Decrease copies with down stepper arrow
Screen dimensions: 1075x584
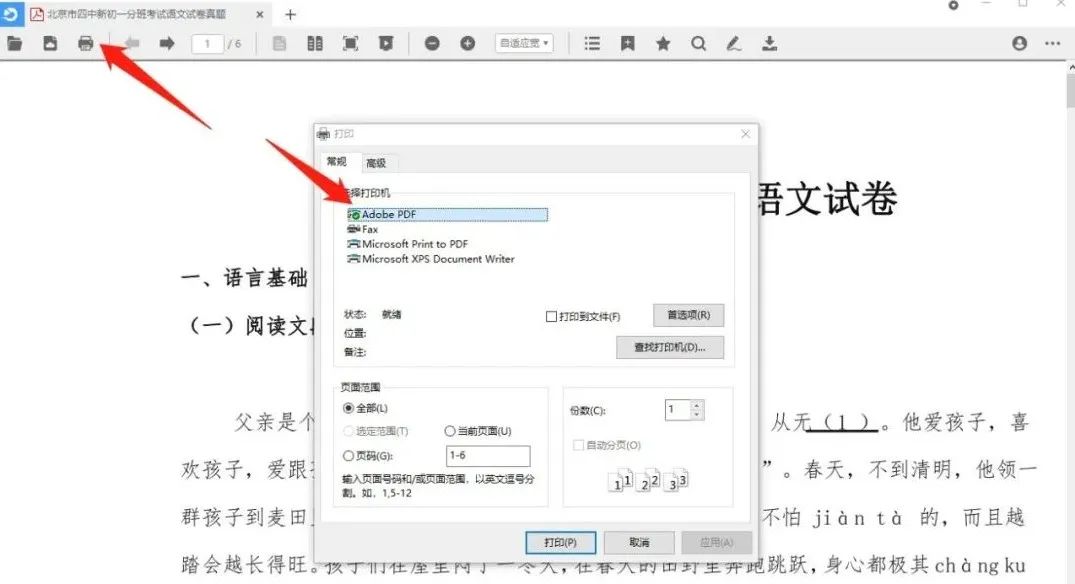click(x=697, y=415)
